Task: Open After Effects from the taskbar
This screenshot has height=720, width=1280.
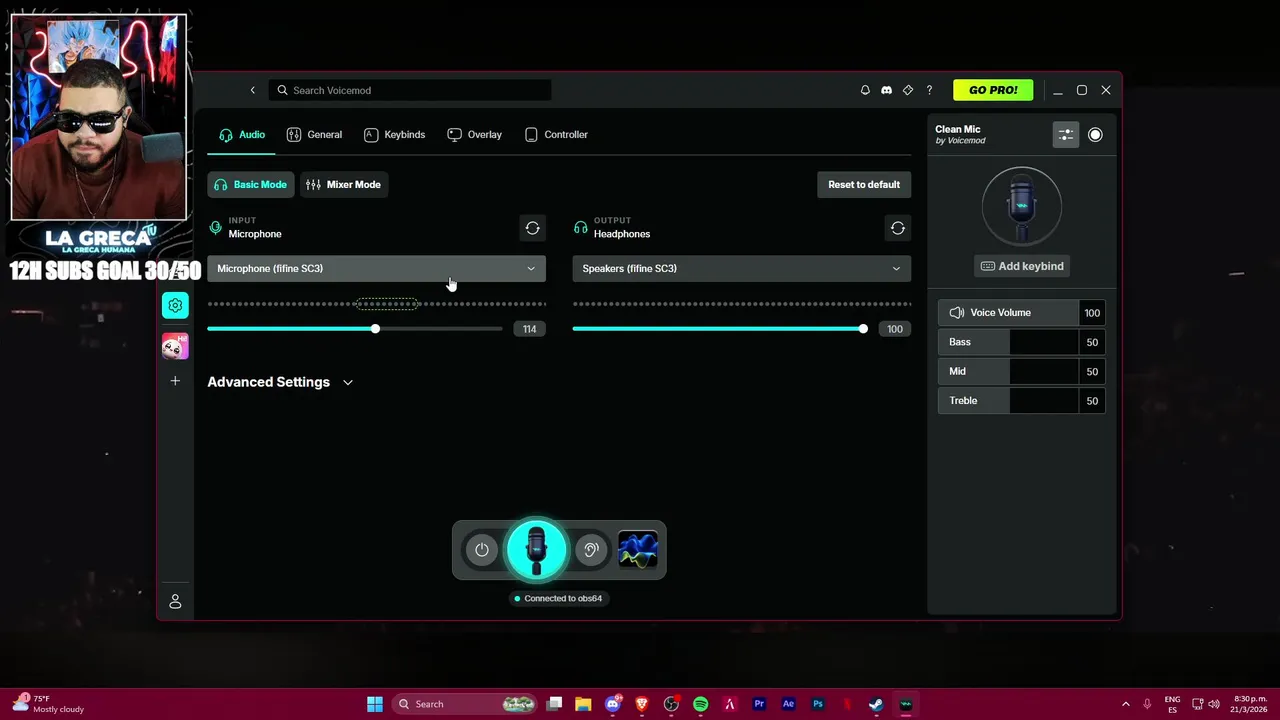Action: point(788,704)
